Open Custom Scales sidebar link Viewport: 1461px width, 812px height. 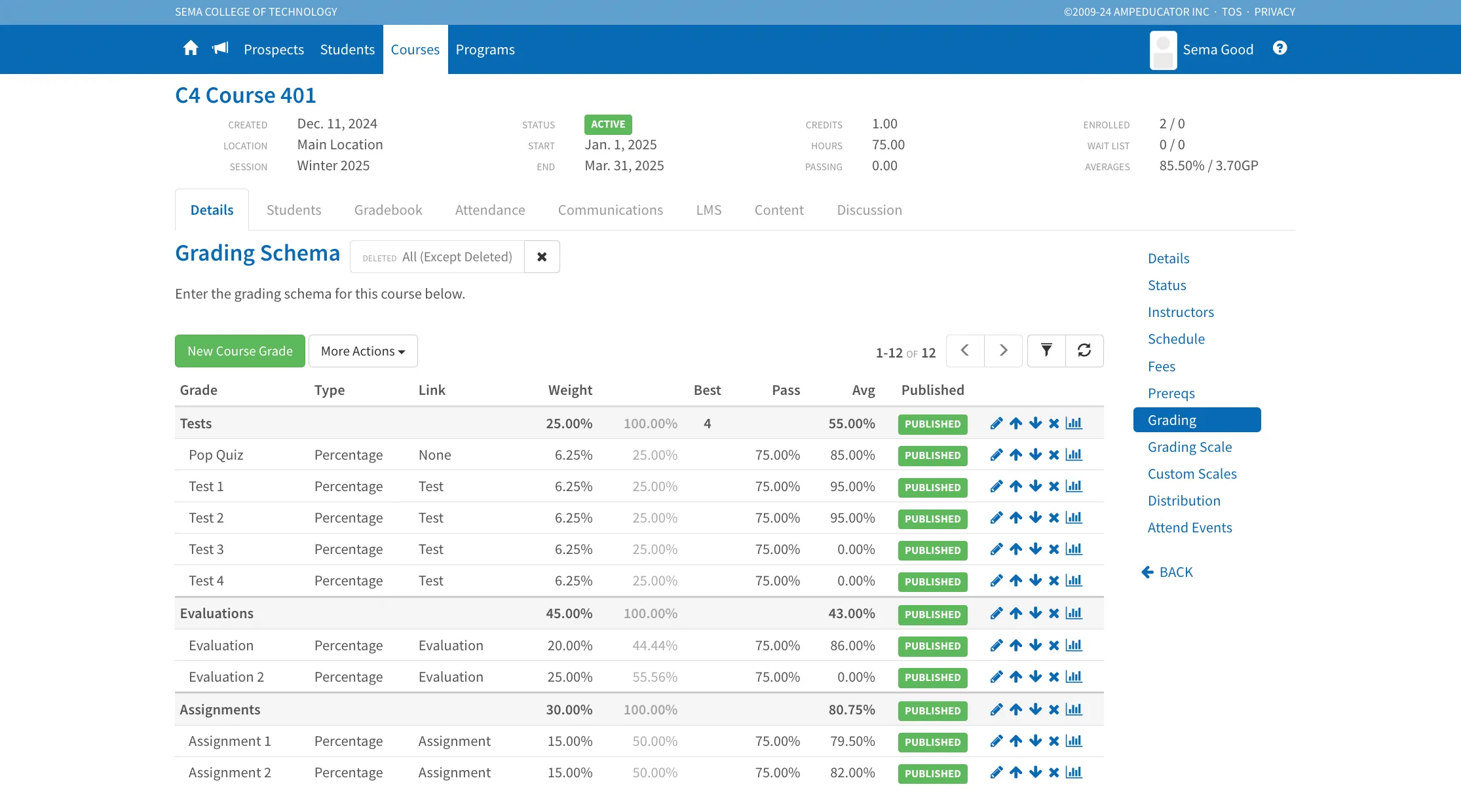coord(1192,474)
